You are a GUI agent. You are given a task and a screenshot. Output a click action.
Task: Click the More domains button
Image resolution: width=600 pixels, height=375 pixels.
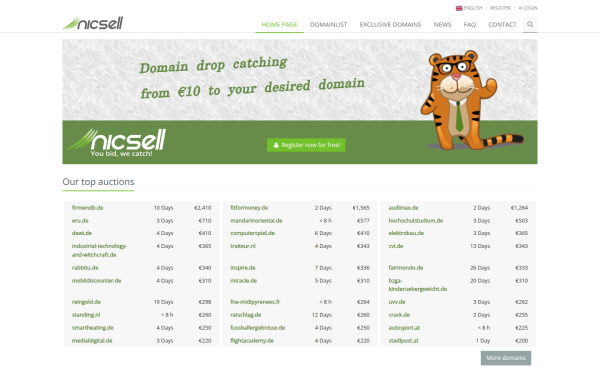506,358
